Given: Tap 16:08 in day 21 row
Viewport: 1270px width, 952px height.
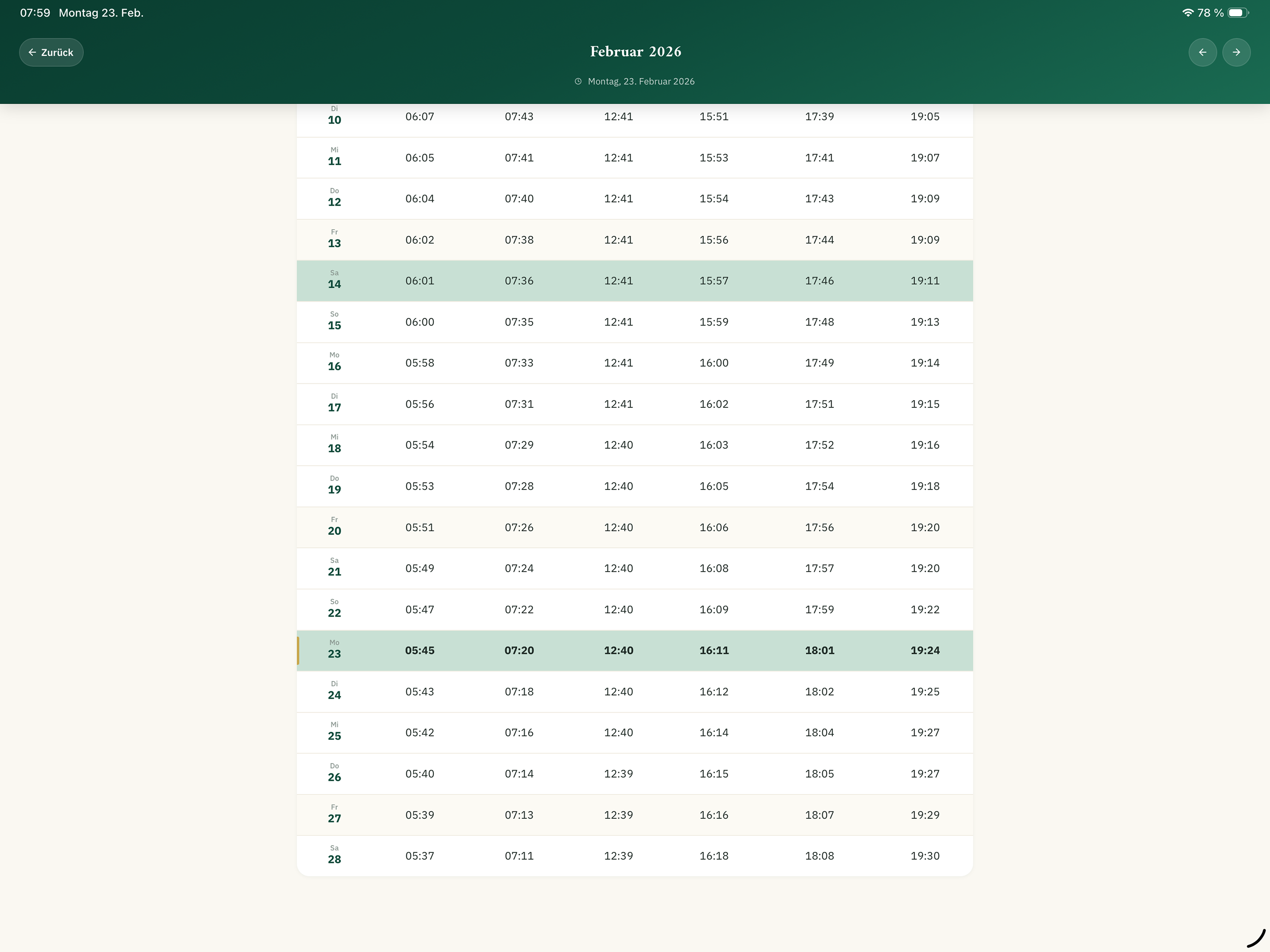Looking at the screenshot, I should pyautogui.click(x=713, y=568).
